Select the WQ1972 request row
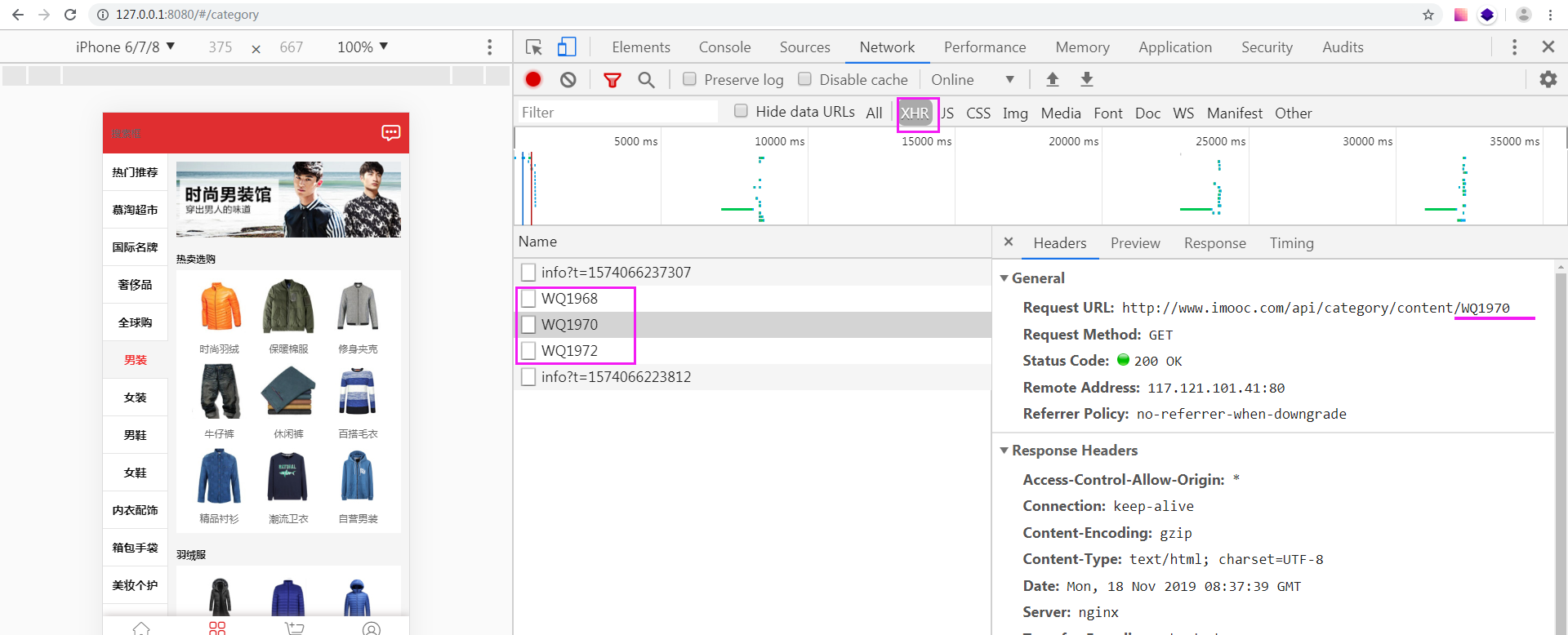 [x=753, y=351]
